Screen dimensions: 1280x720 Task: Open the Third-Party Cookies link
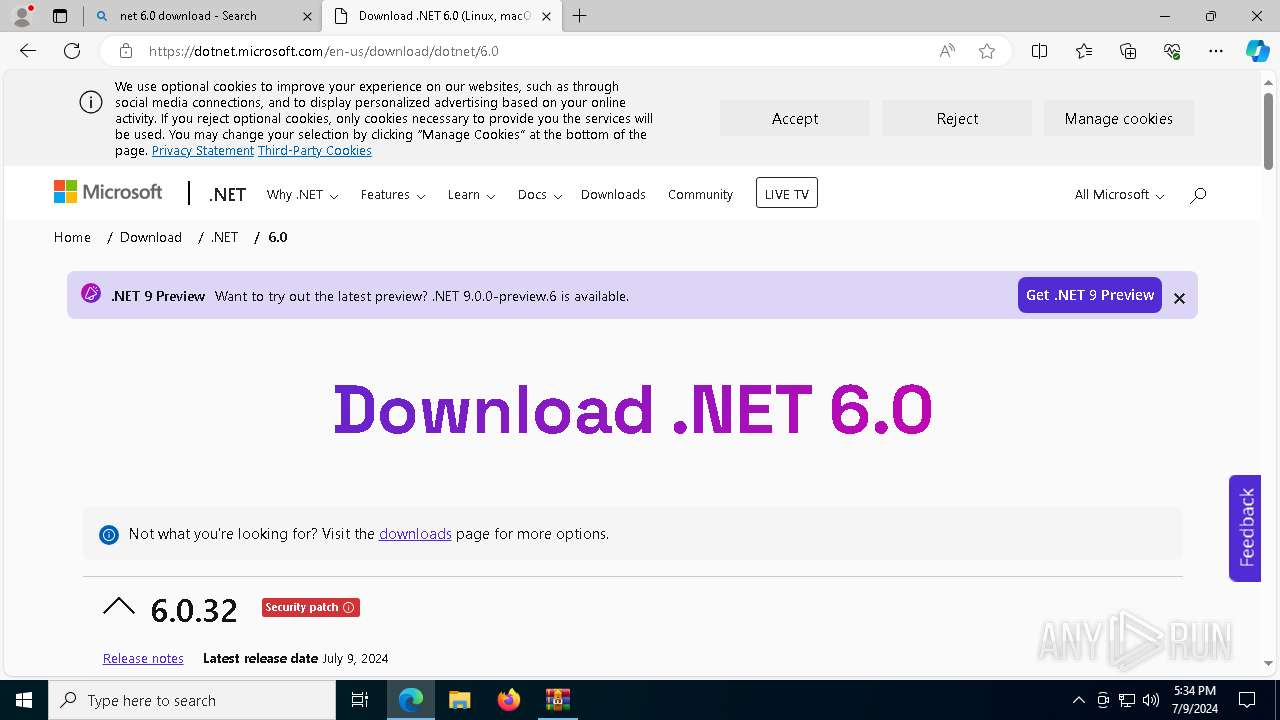[315, 151]
